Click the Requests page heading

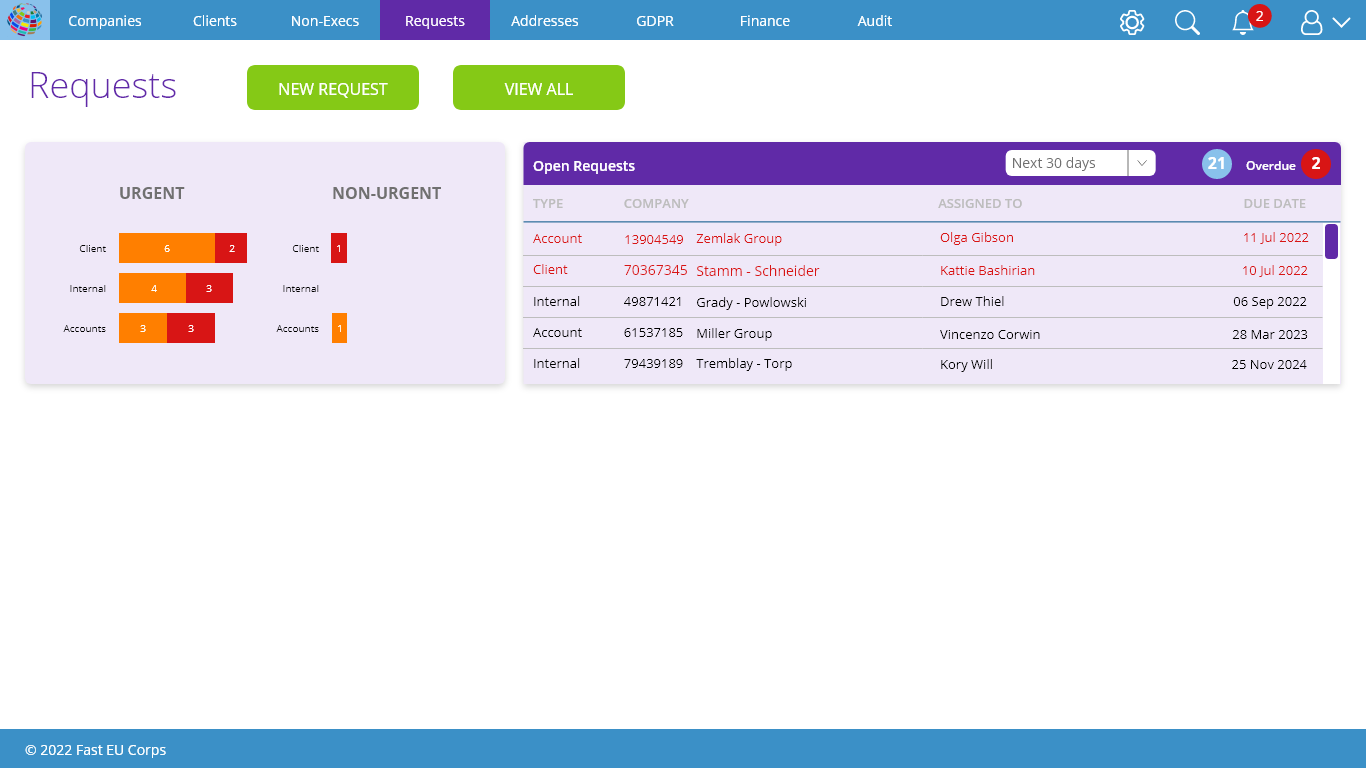click(103, 87)
